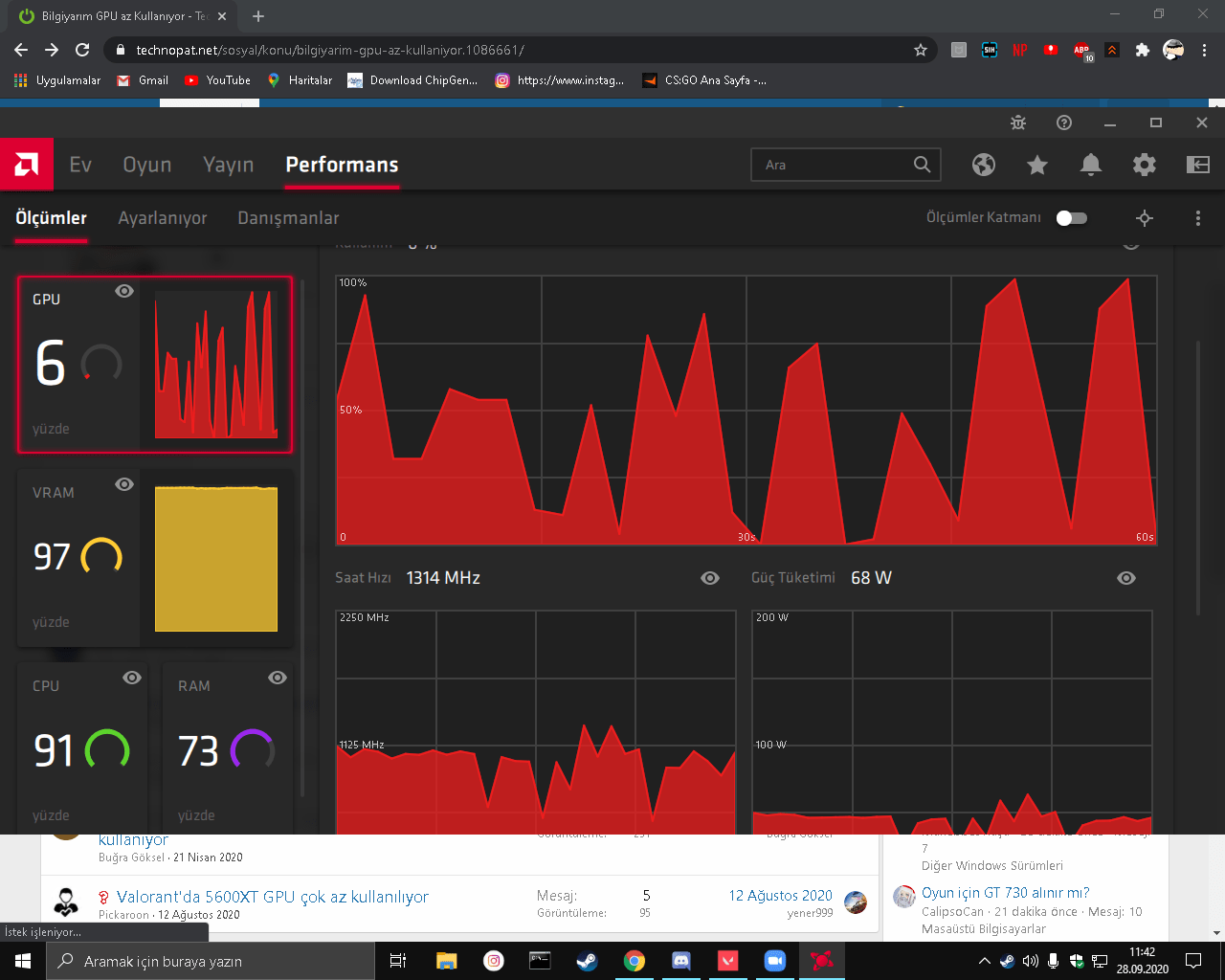Switch to the Yayın tab
This screenshot has height=980, width=1225.
coord(229,165)
